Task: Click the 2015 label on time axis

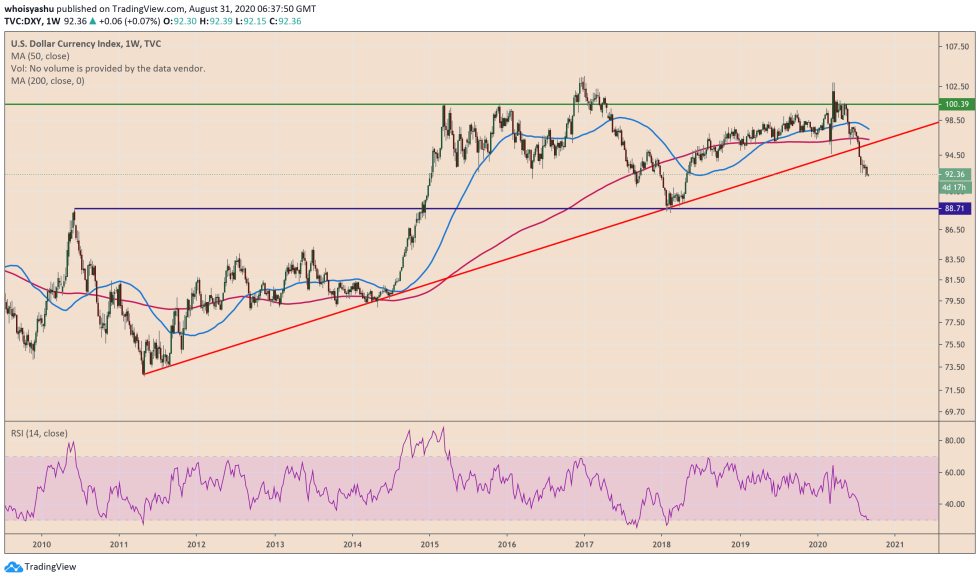Action: (430, 545)
